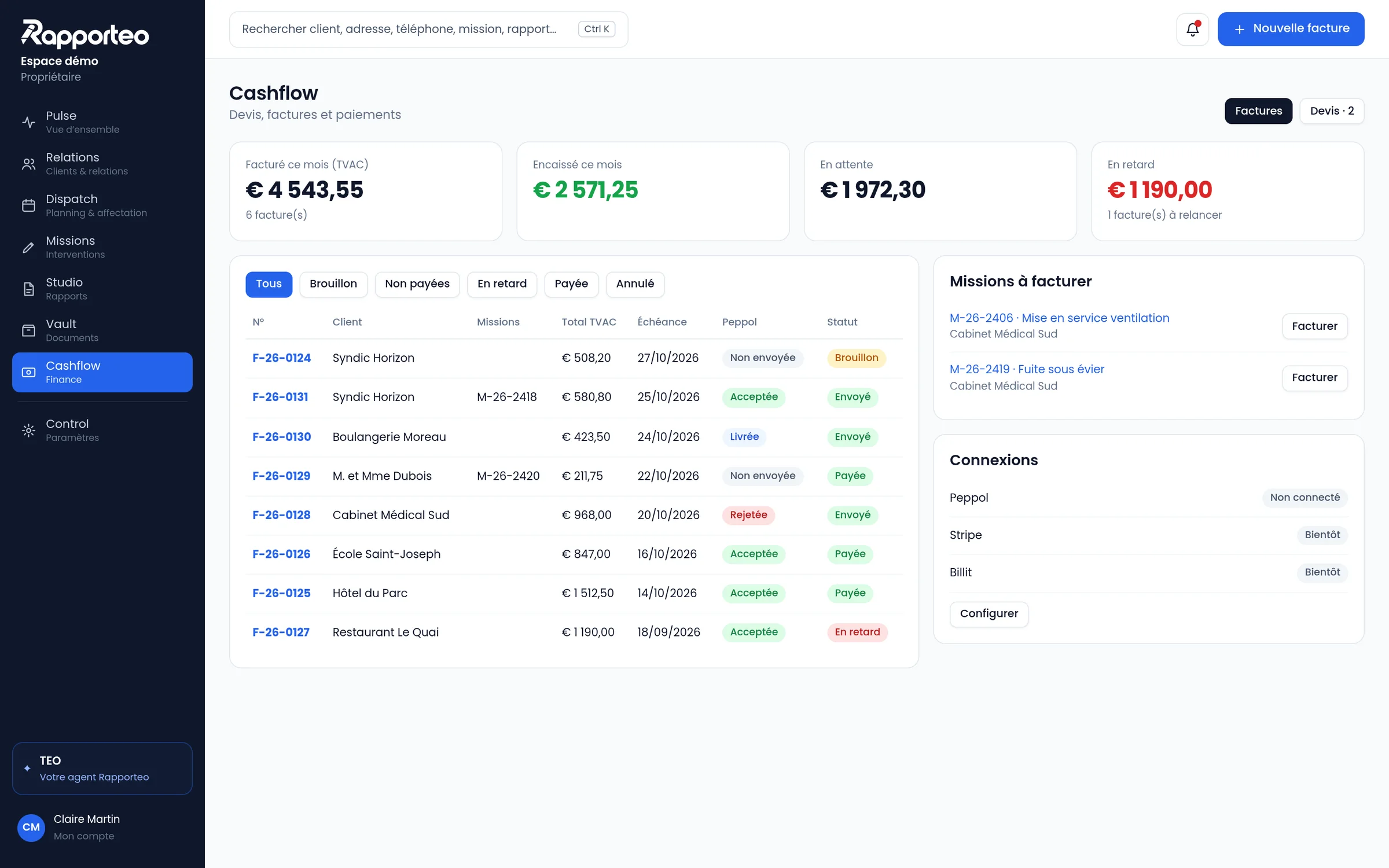The image size is (1389, 868).
Task: Click Facturer for M-26-2406 ventilation mission
Action: 1314,326
